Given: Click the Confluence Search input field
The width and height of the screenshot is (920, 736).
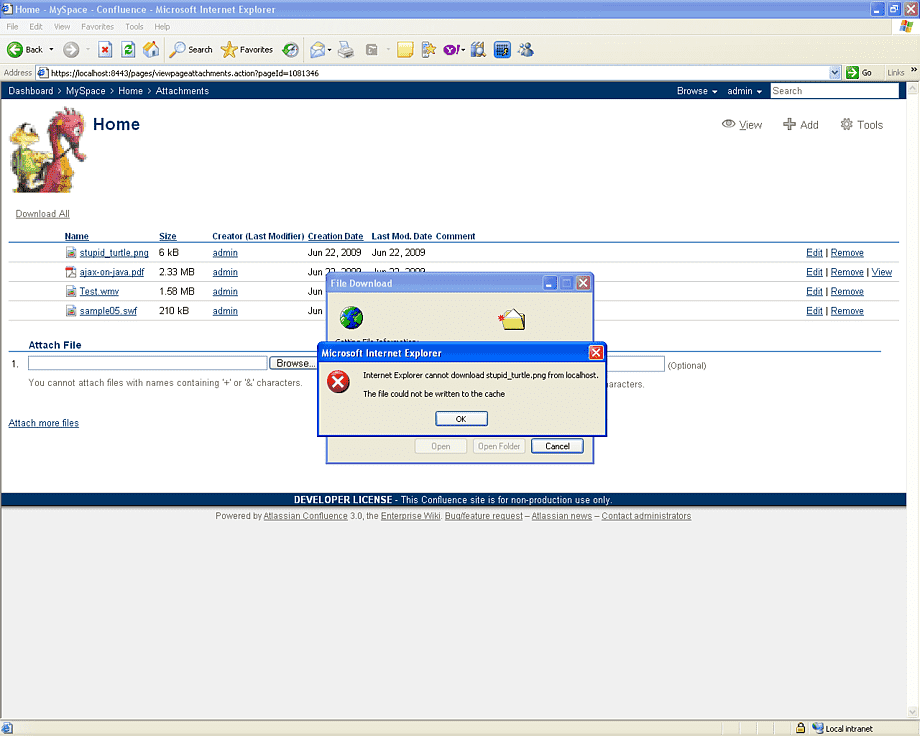Looking at the screenshot, I should [834, 91].
